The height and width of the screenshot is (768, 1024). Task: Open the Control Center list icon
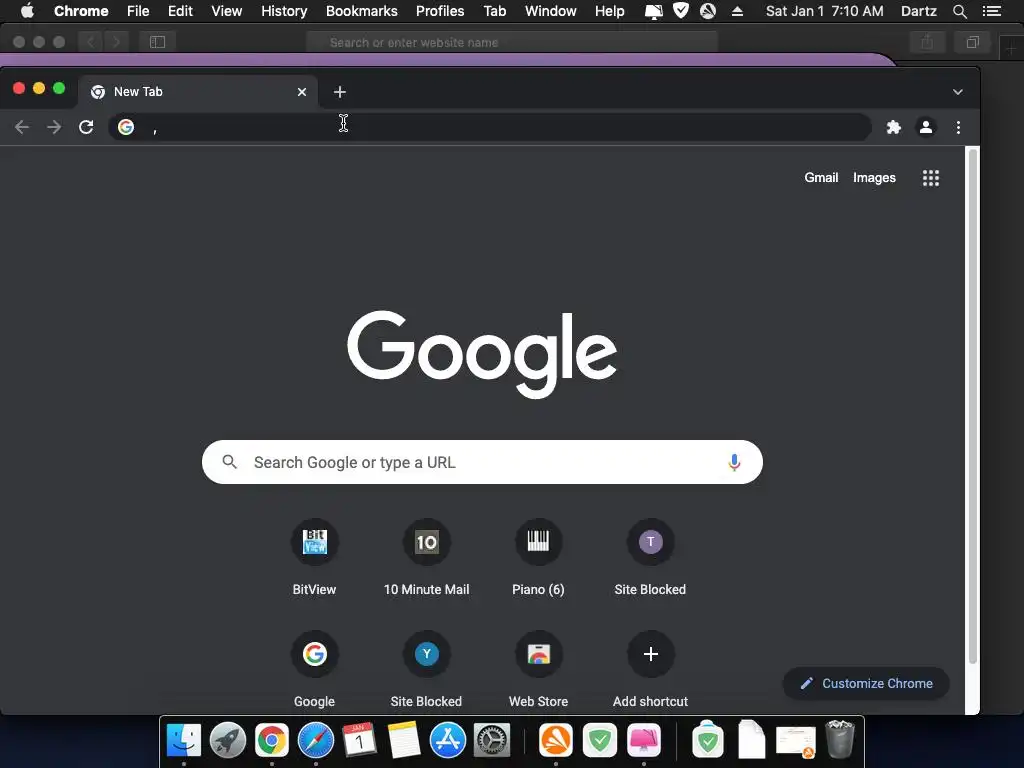[992, 11]
